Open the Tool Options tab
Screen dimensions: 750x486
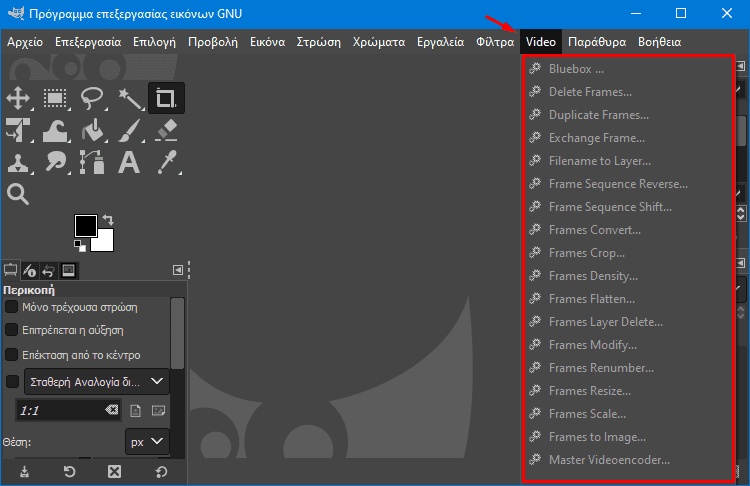click(x=11, y=271)
